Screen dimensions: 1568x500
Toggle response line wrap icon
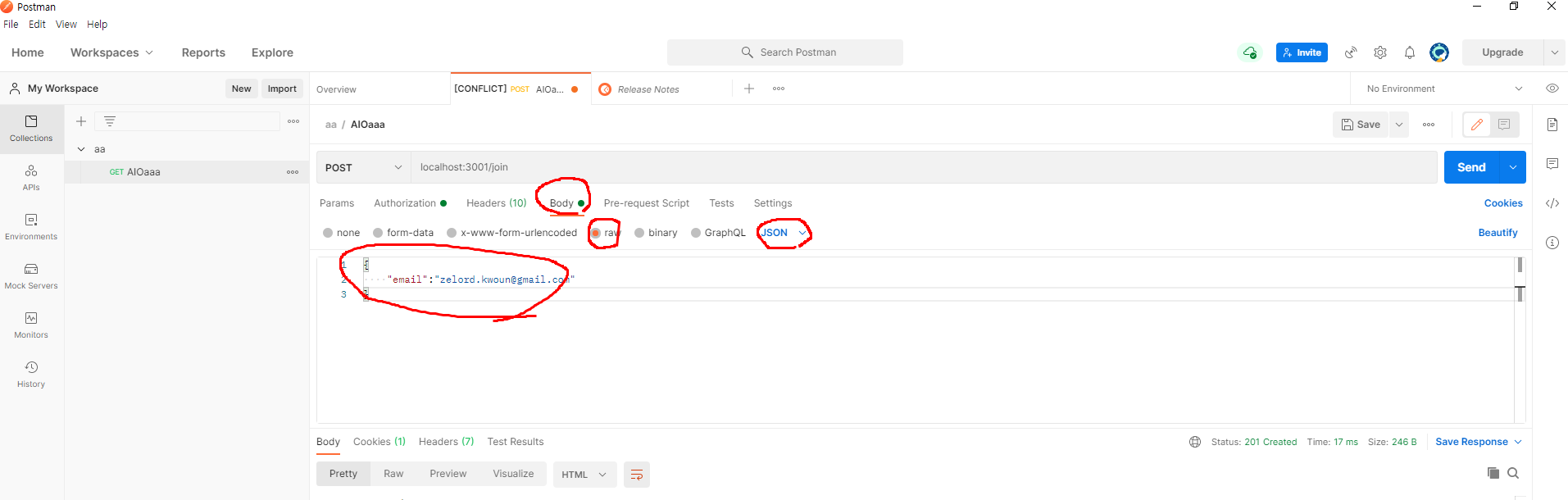(637, 475)
